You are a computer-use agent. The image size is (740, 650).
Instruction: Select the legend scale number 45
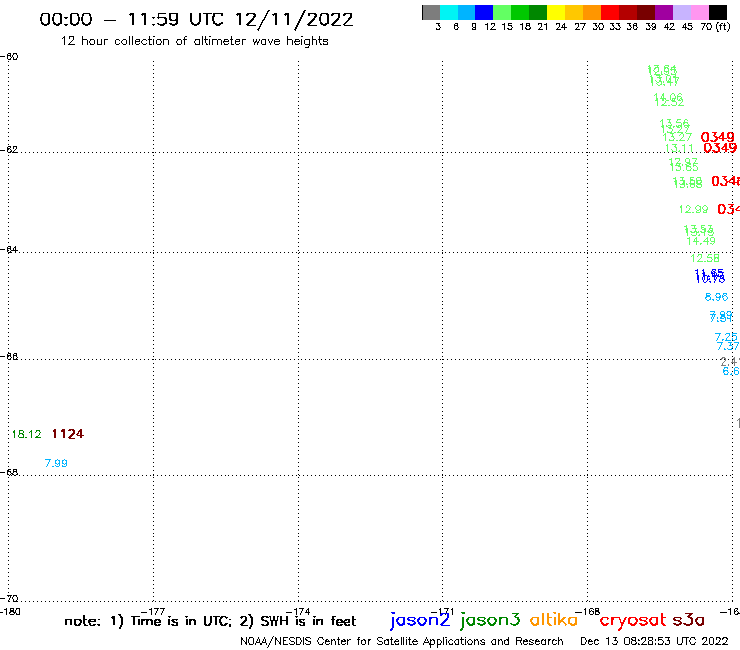click(x=687, y=27)
